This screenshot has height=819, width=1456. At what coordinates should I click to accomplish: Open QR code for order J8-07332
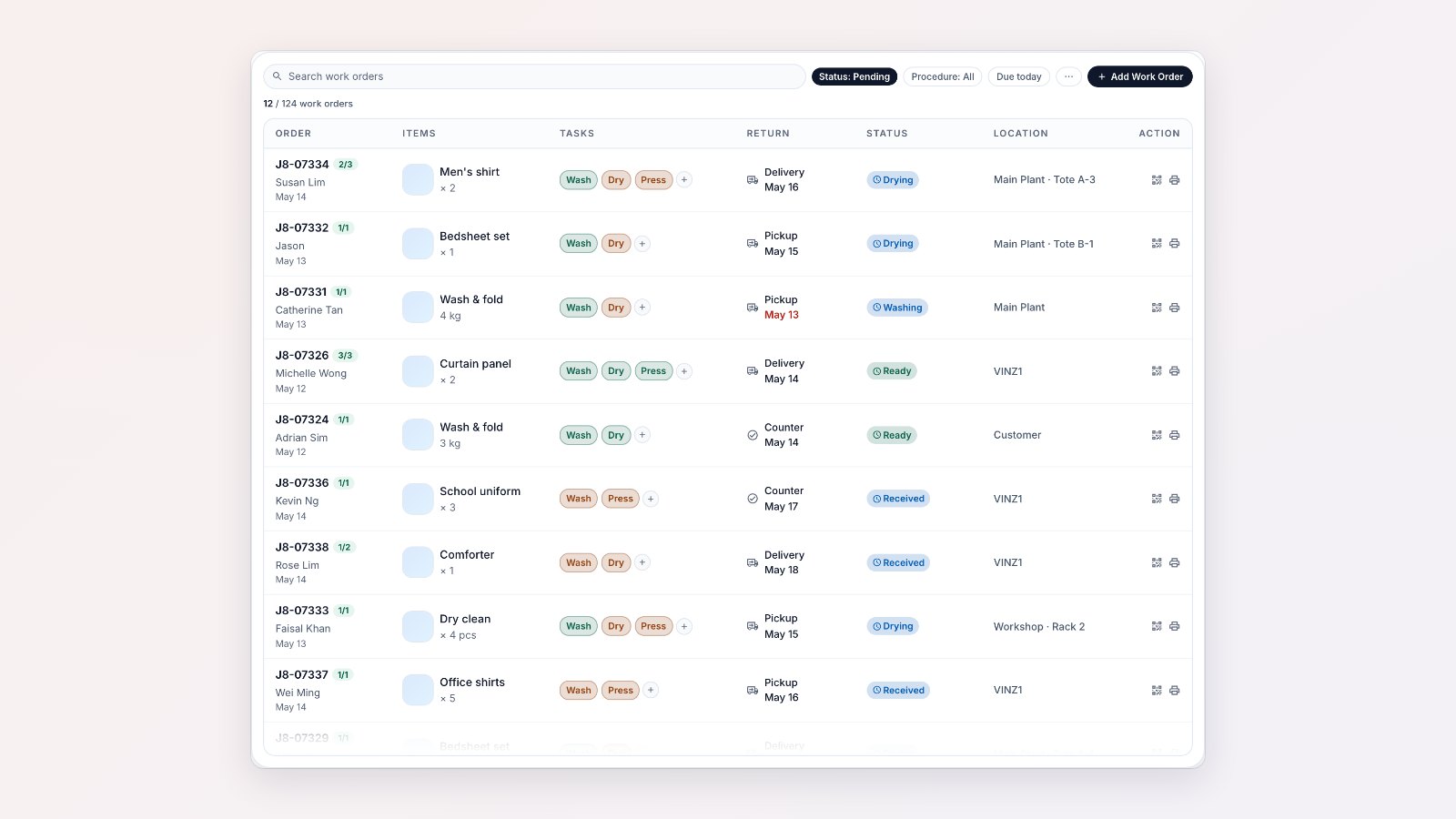point(1157,244)
